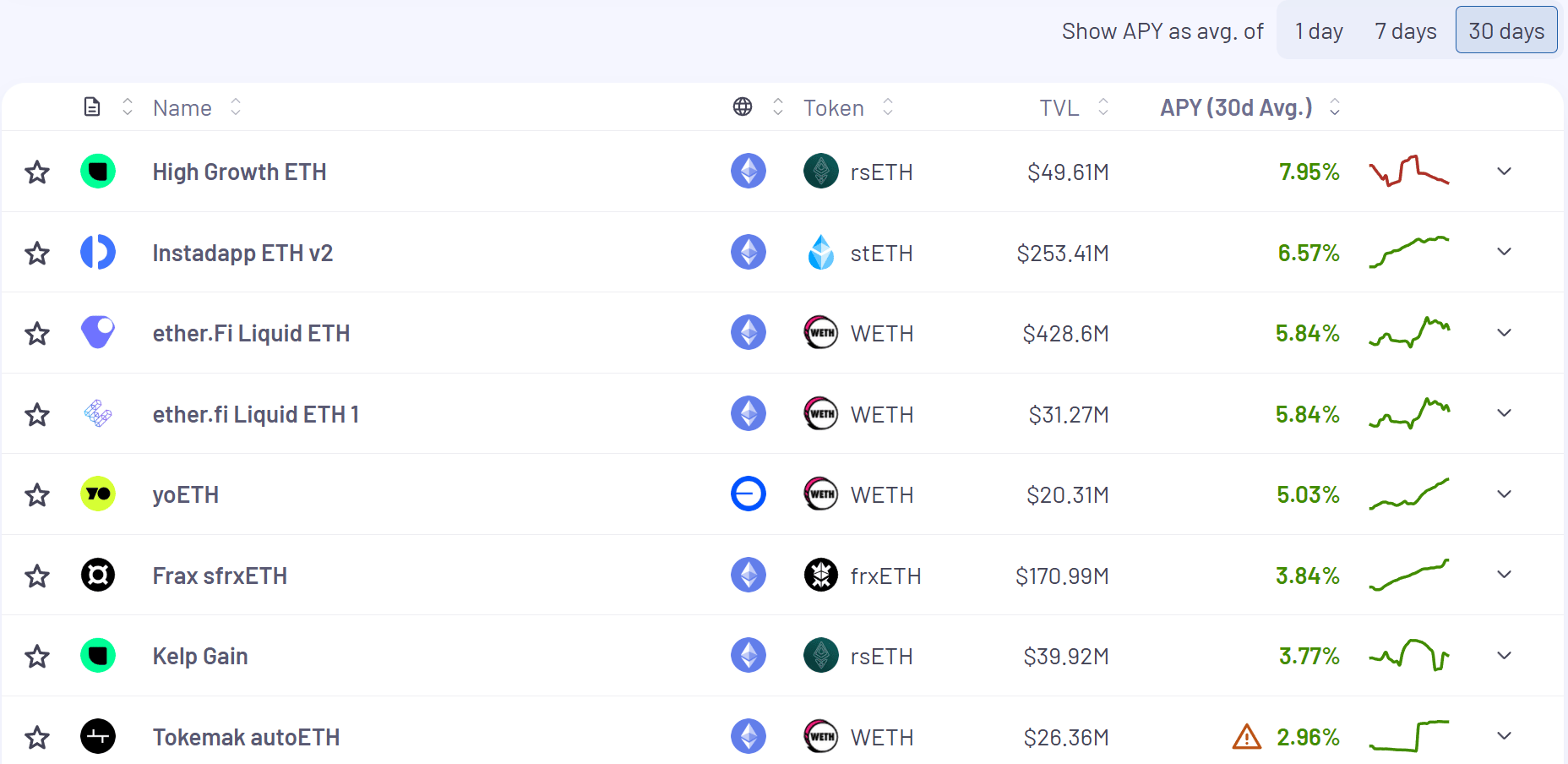Sort by TVL column header
Screen dimensions: 1568x764
click(x=1059, y=108)
